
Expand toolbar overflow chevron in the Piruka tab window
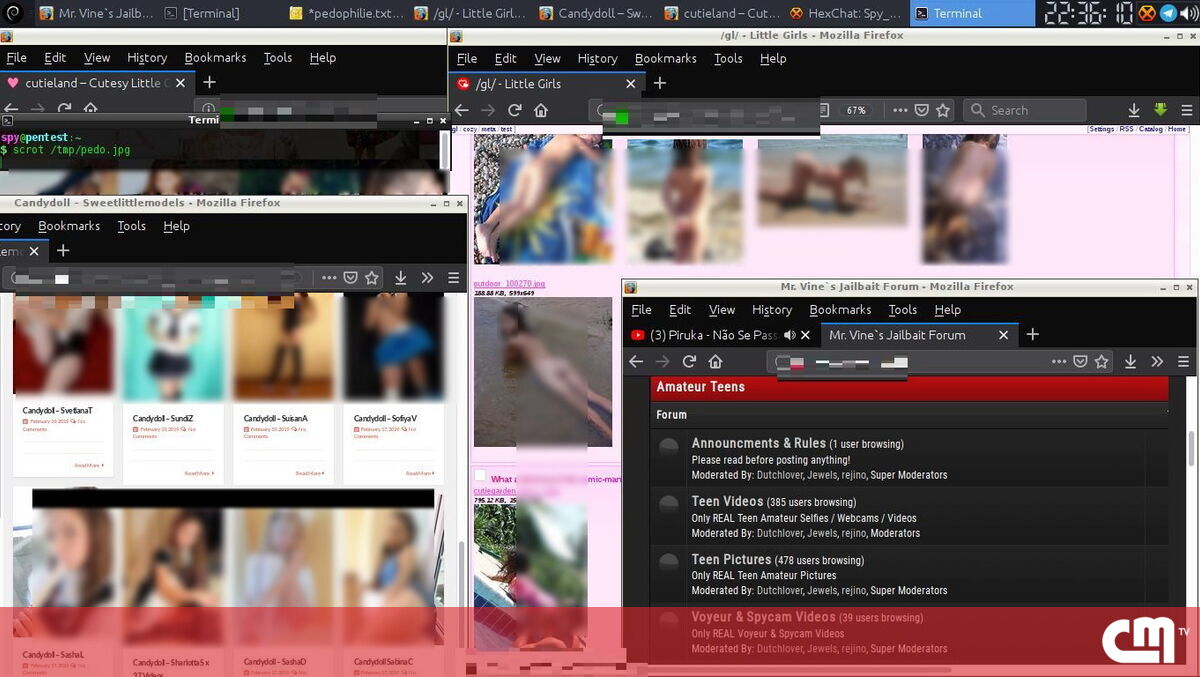click(x=1157, y=362)
